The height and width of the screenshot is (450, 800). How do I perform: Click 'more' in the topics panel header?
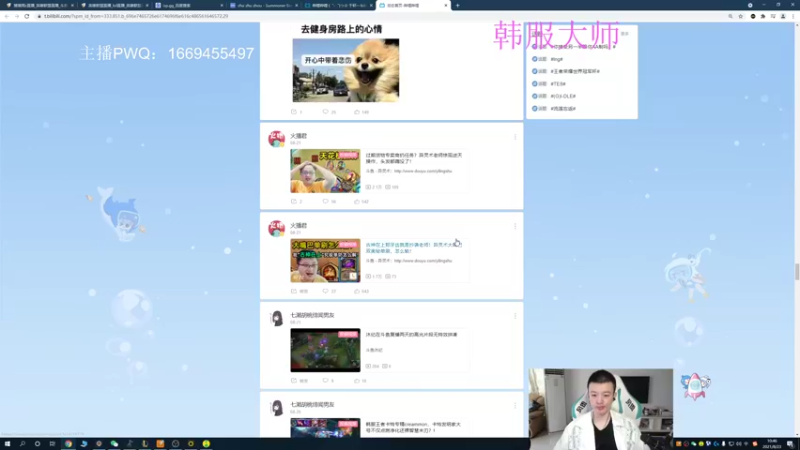[x=624, y=34]
